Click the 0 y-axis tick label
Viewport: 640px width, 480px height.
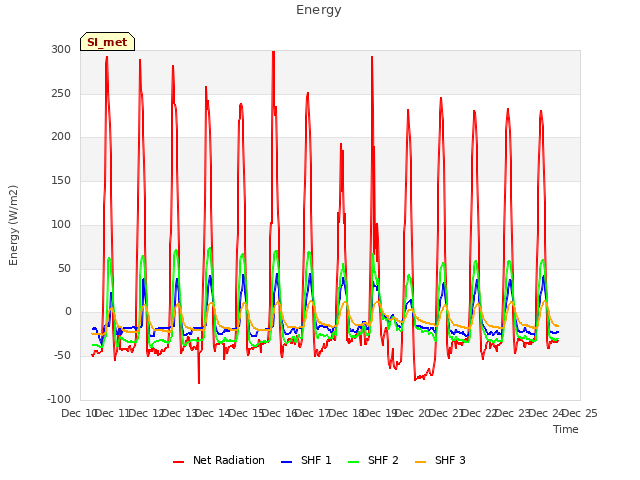point(68,312)
